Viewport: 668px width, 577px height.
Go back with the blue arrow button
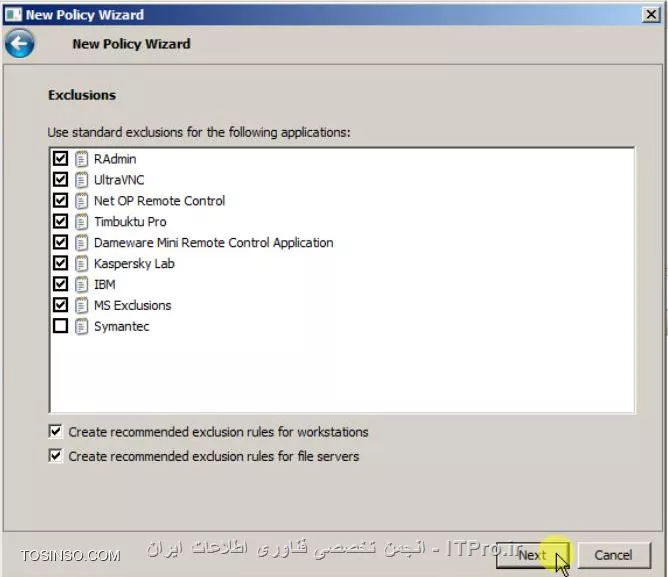(20, 43)
